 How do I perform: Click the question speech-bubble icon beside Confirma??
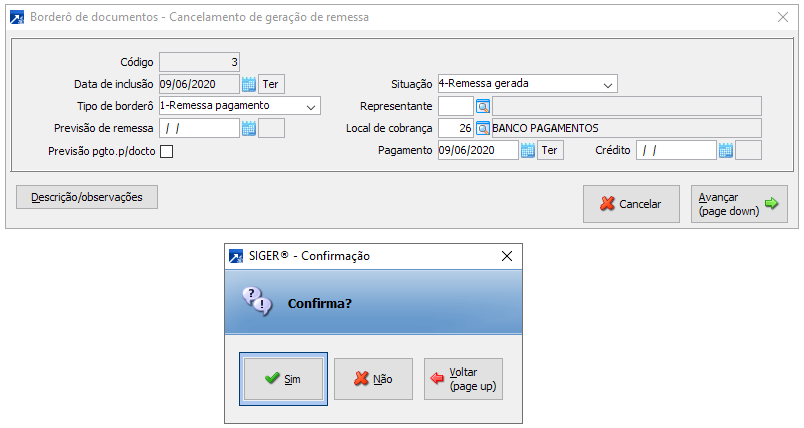(x=257, y=301)
